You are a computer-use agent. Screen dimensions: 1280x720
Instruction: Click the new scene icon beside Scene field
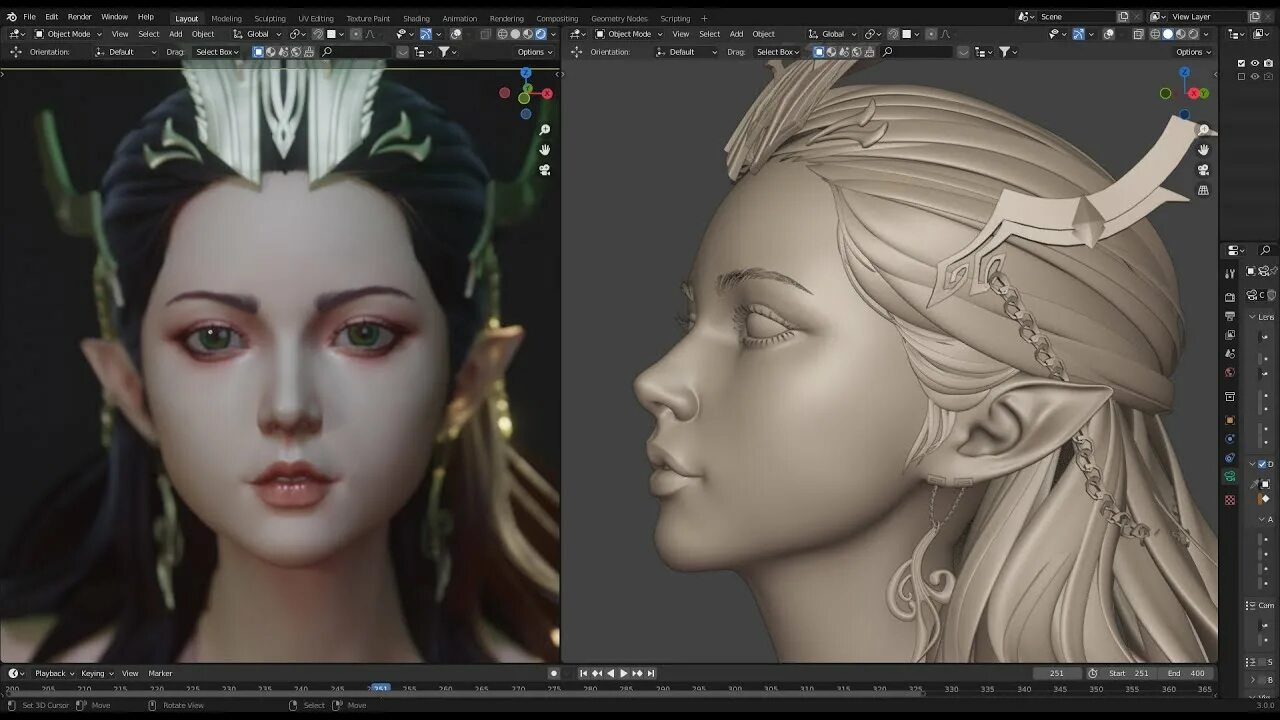1123,17
